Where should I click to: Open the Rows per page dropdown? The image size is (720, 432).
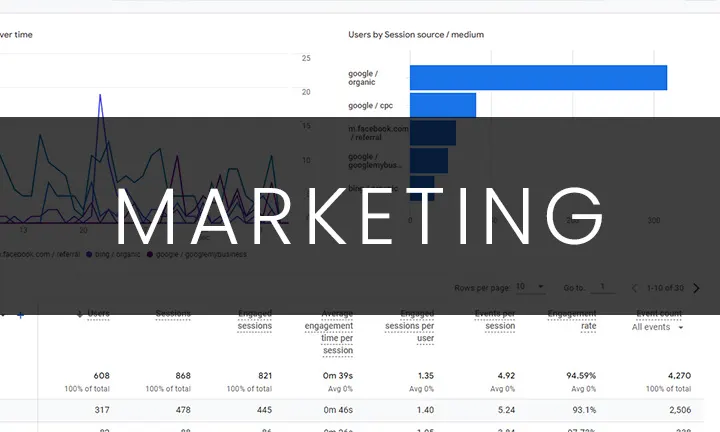pos(530,287)
